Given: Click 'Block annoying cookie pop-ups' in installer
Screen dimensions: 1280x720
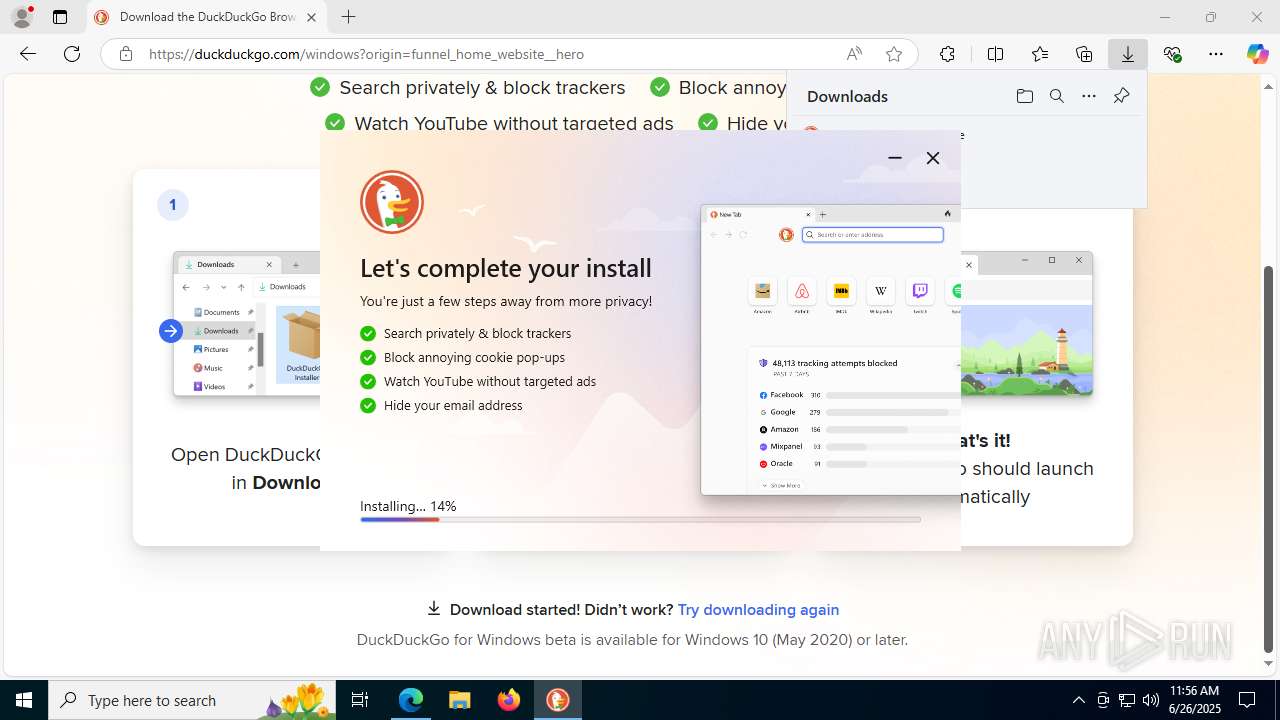Looking at the screenshot, I should (474, 357).
